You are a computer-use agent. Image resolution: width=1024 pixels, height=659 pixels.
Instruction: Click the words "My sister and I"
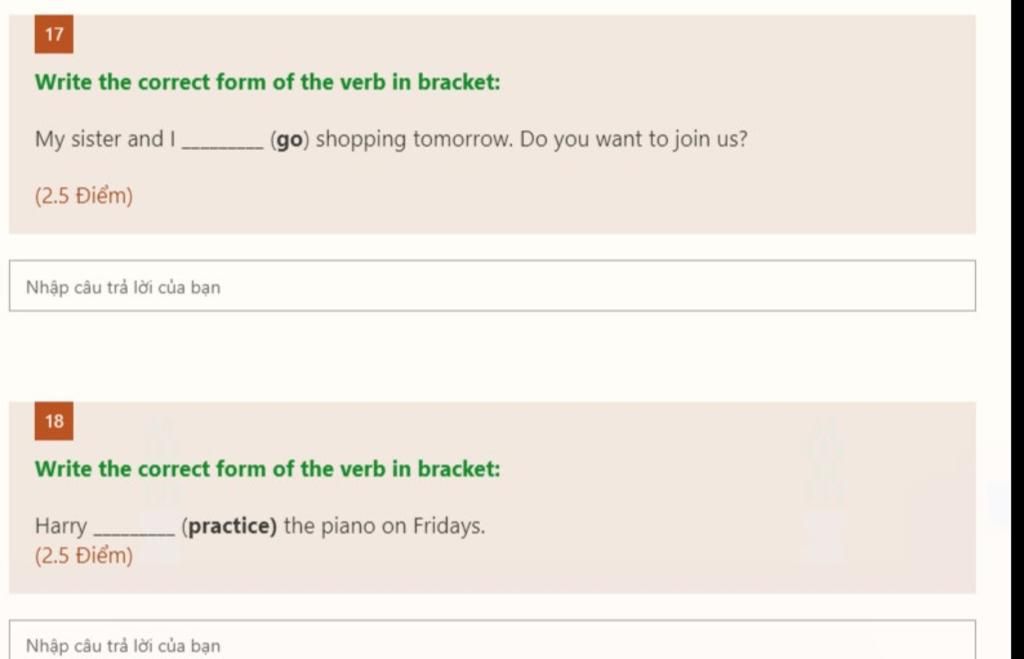coord(105,139)
